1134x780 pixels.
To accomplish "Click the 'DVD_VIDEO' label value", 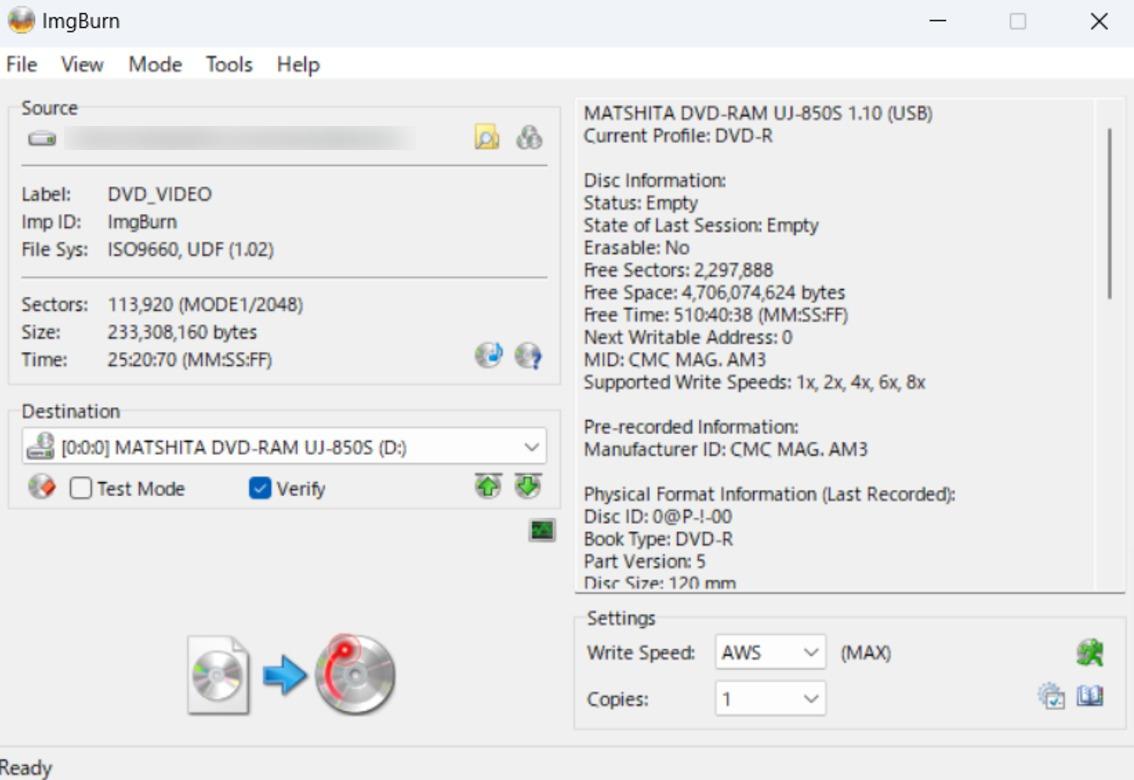I will click(x=160, y=194).
